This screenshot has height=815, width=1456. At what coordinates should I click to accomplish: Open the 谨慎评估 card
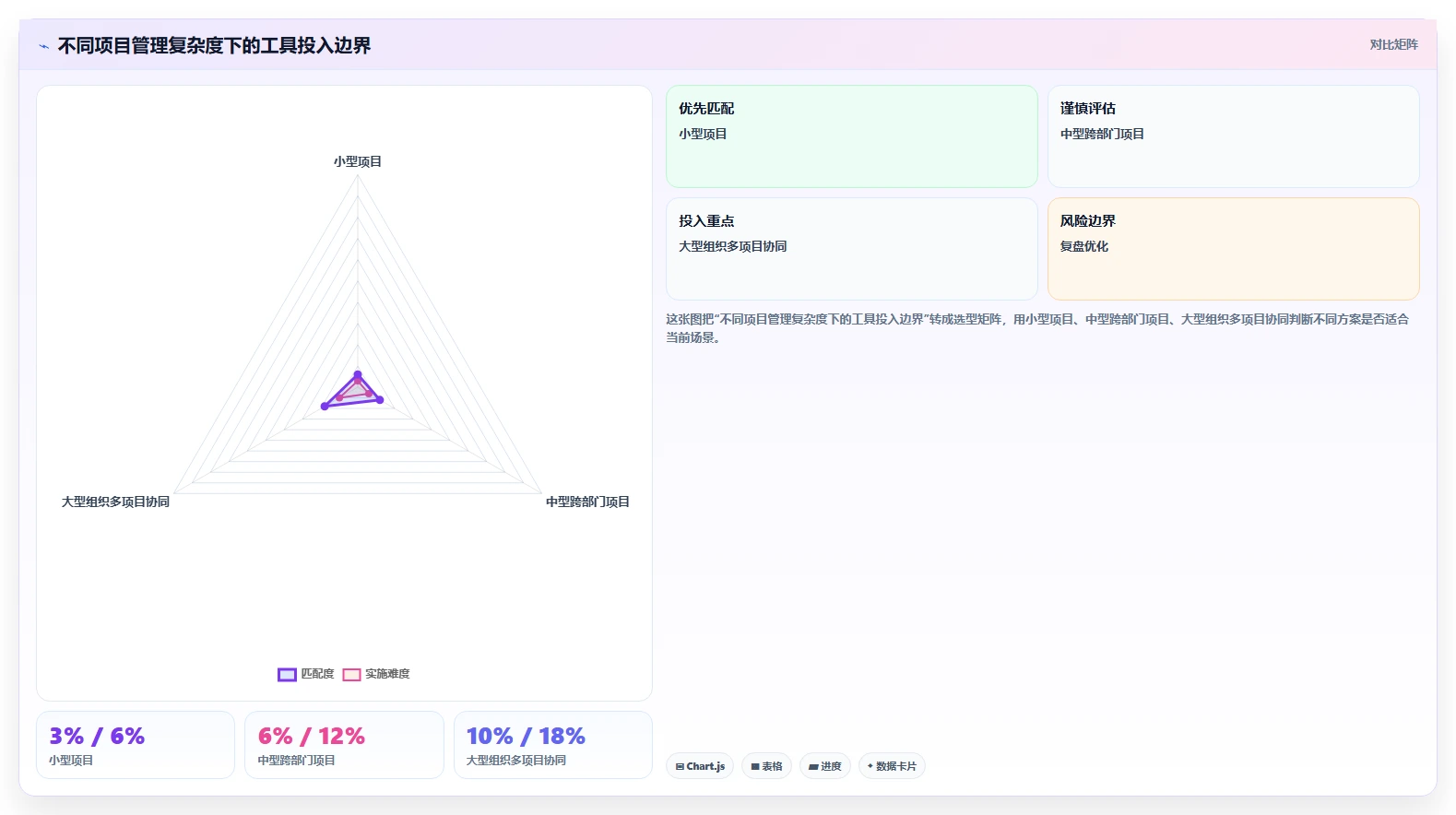1234,136
